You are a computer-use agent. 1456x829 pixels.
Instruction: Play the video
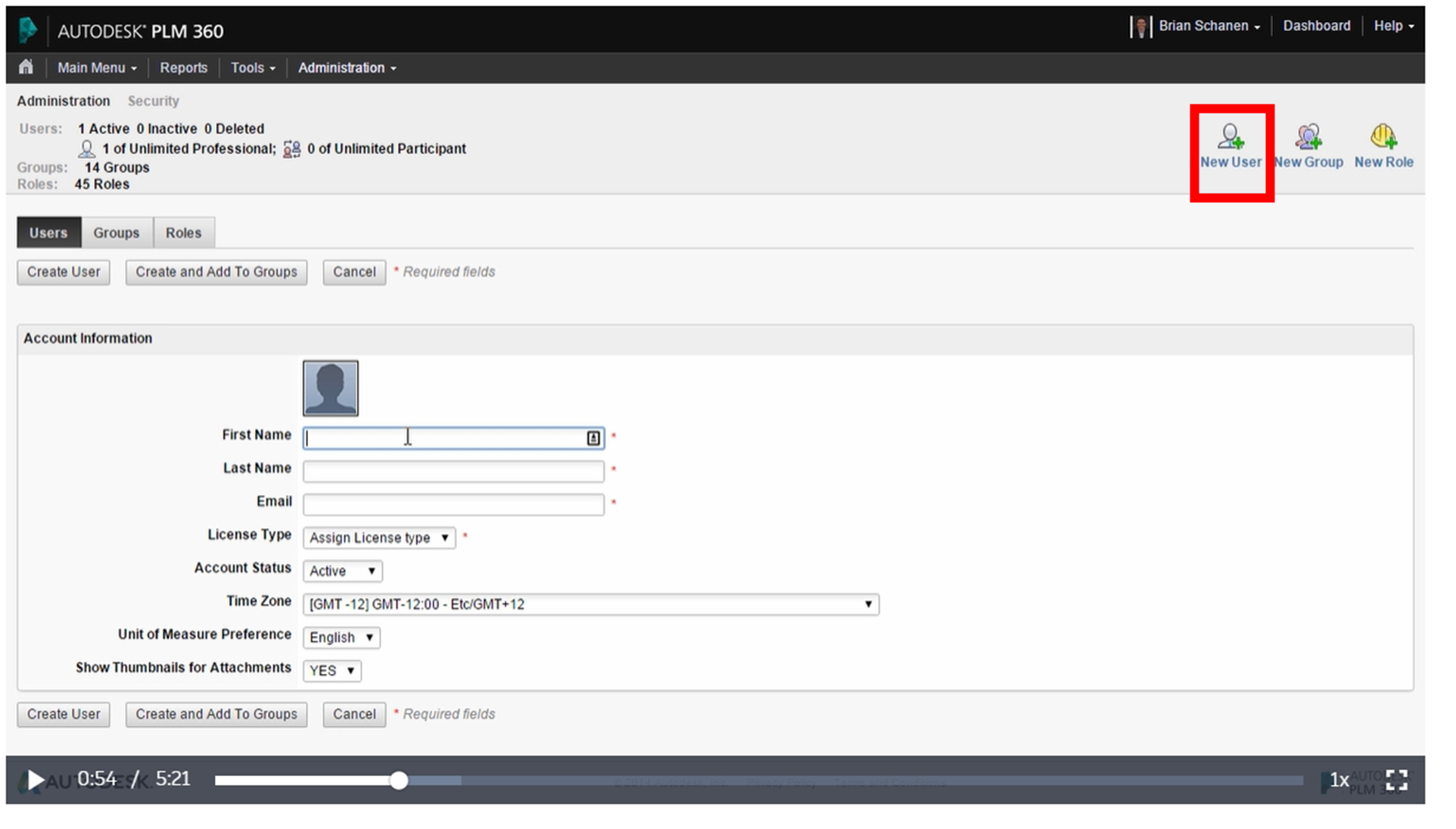35,780
